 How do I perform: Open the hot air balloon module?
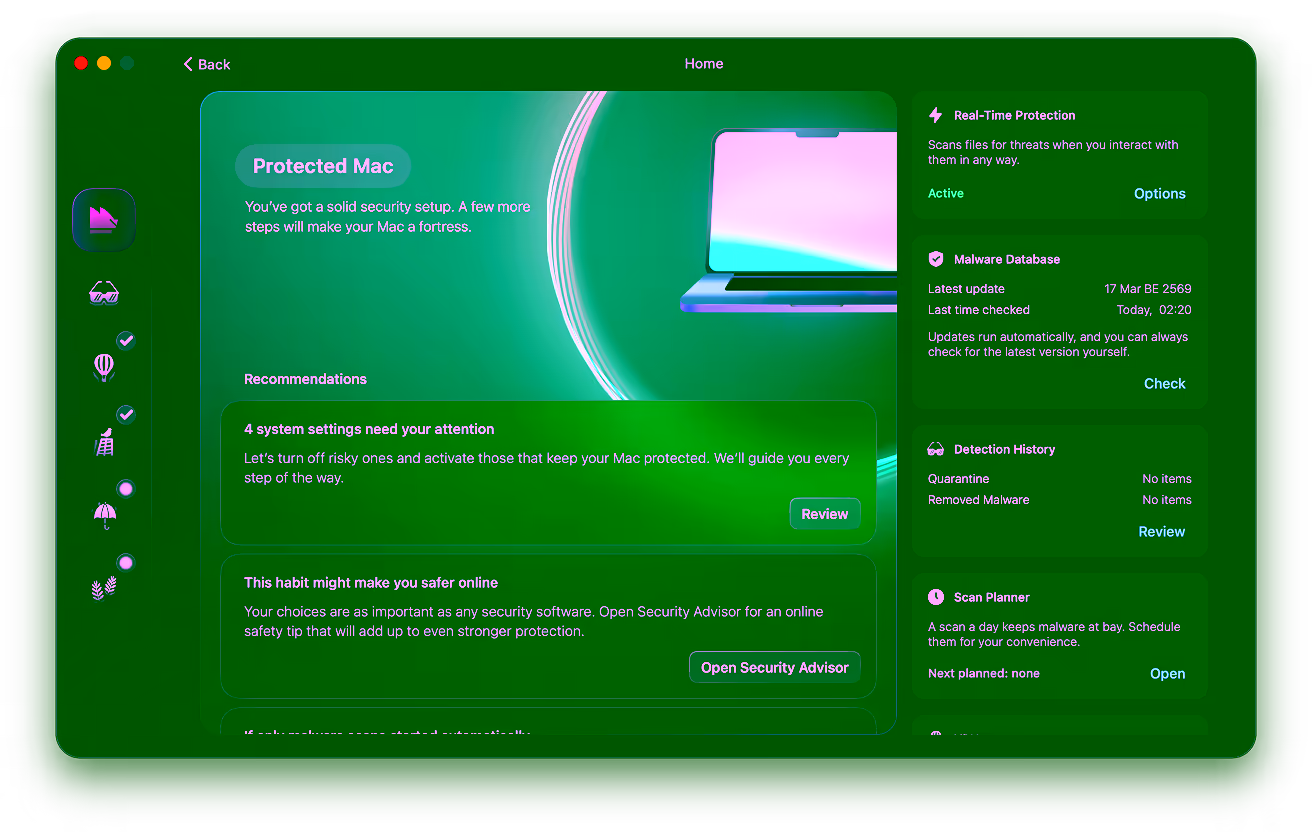pos(104,367)
